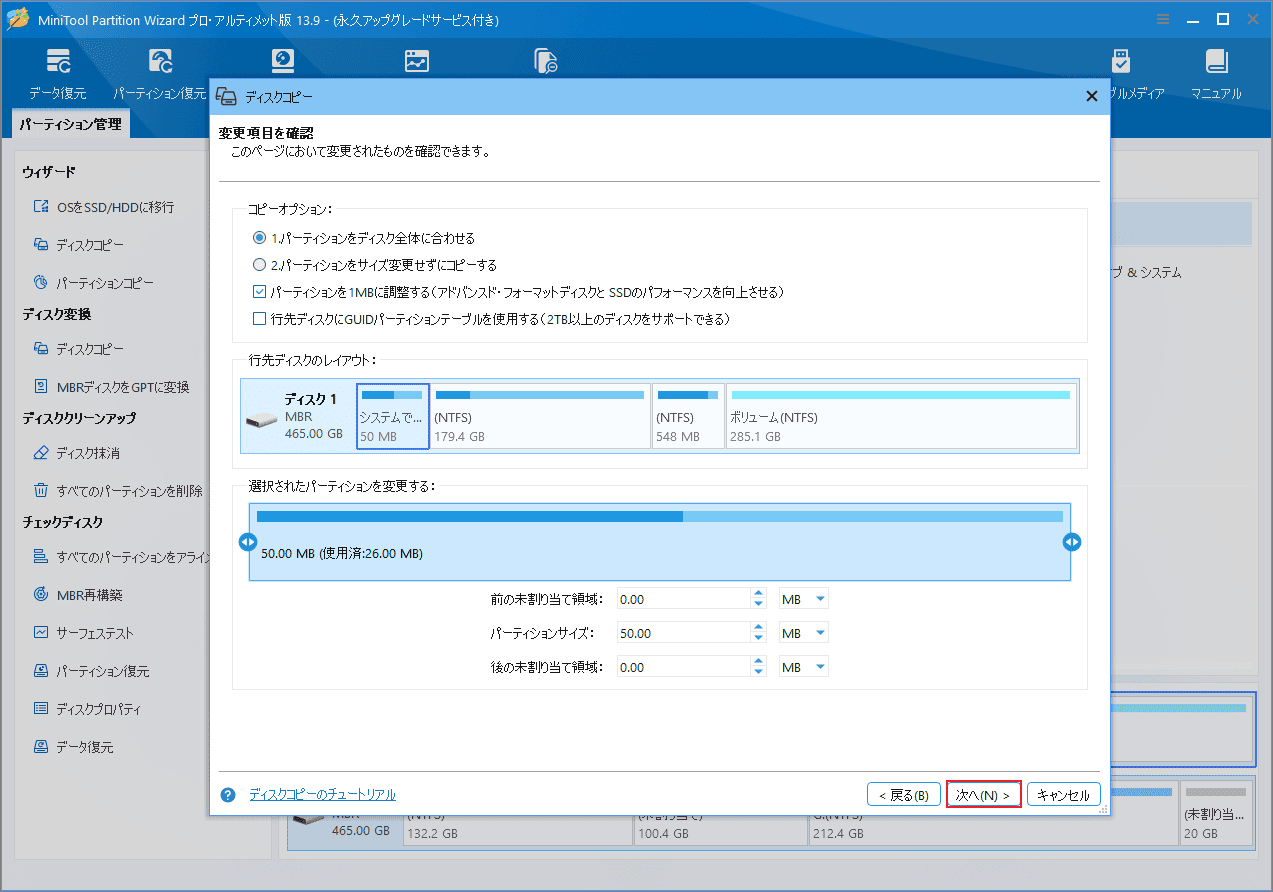Click the hamburger menu icon in title bar
This screenshot has width=1273, height=892.
1162,19
